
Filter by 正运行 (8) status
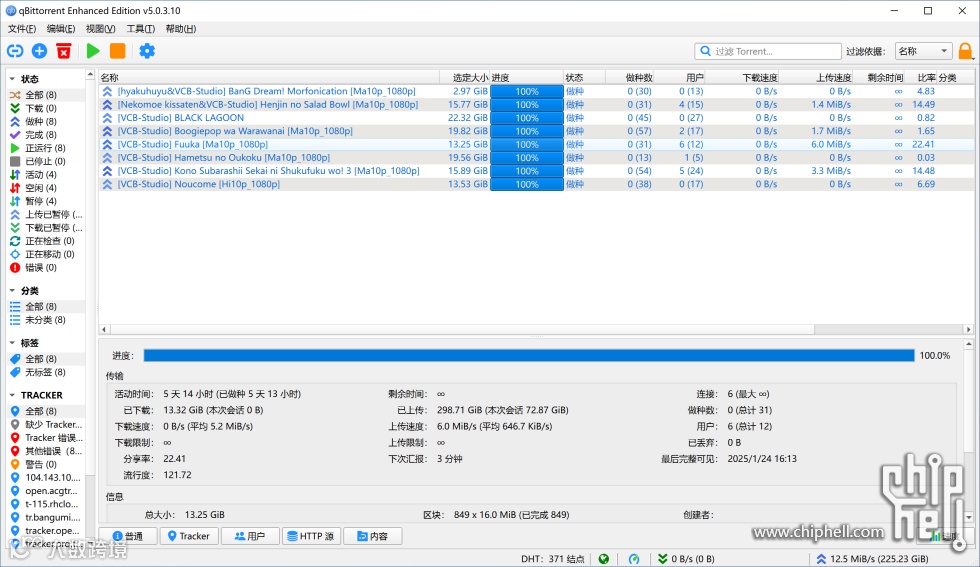point(38,148)
